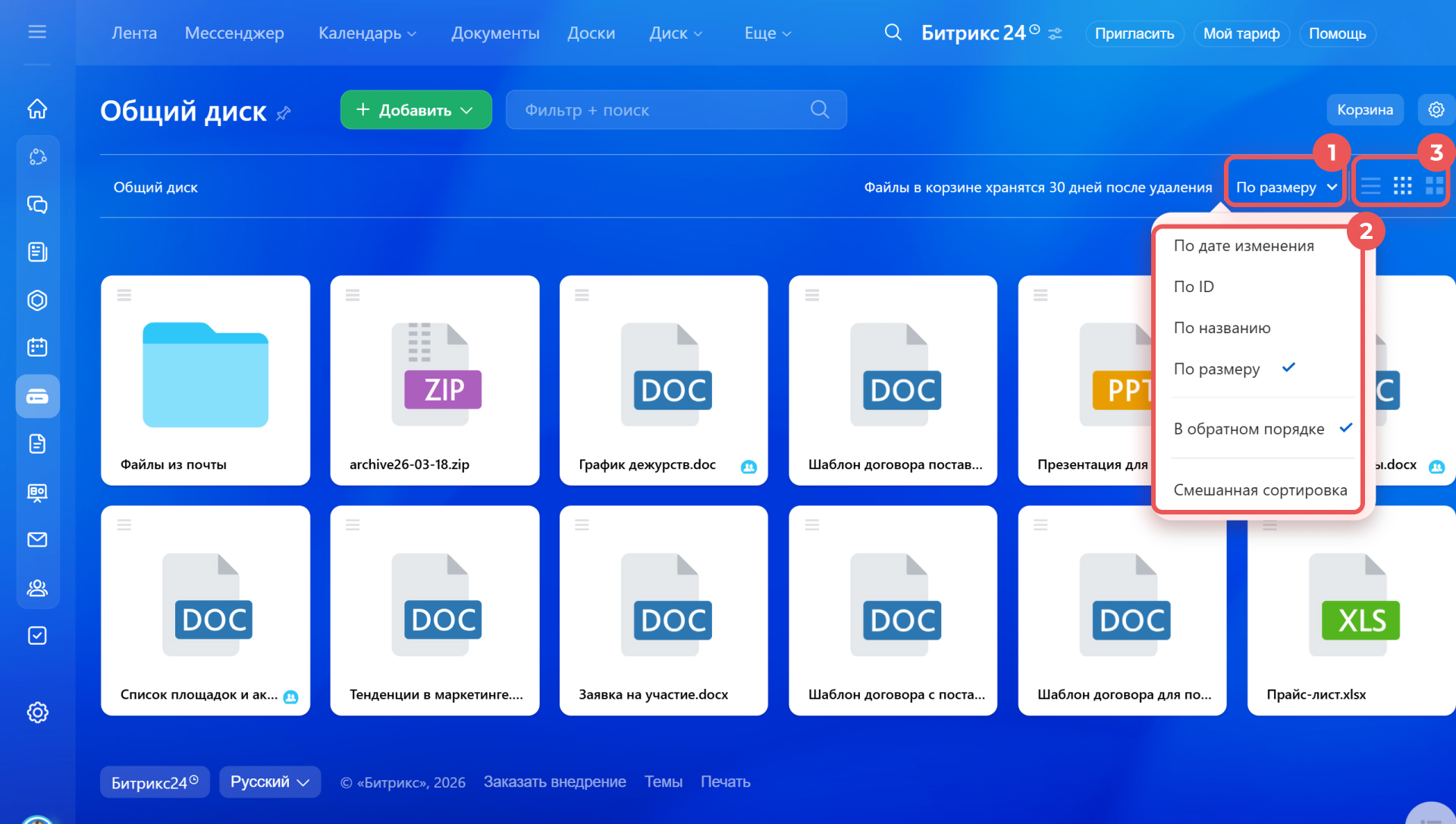Open the mail envelope sidebar icon
Screen dimensions: 1456x824
coord(37,539)
